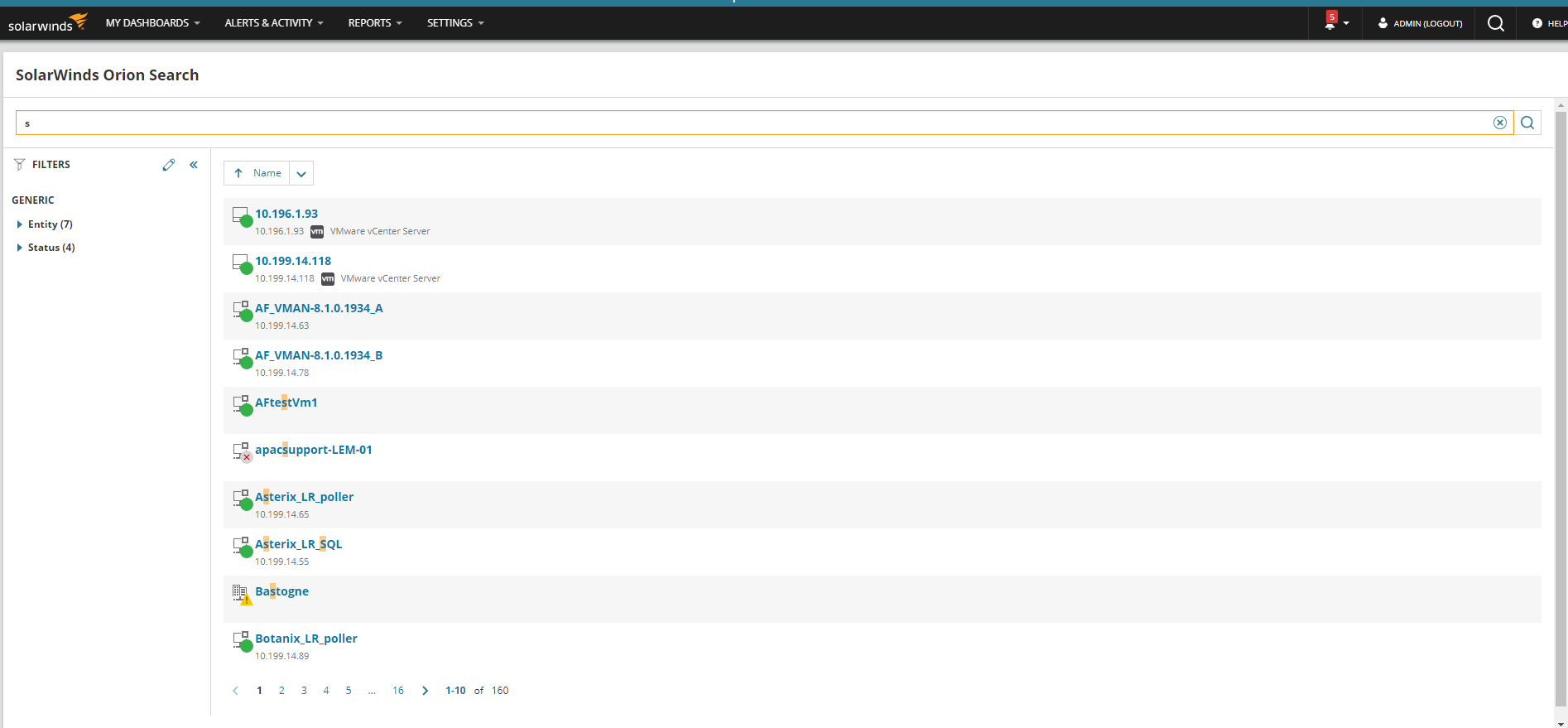Click the page vertical scrollbar
The height and width of the screenshot is (728, 1568).
point(1561,408)
